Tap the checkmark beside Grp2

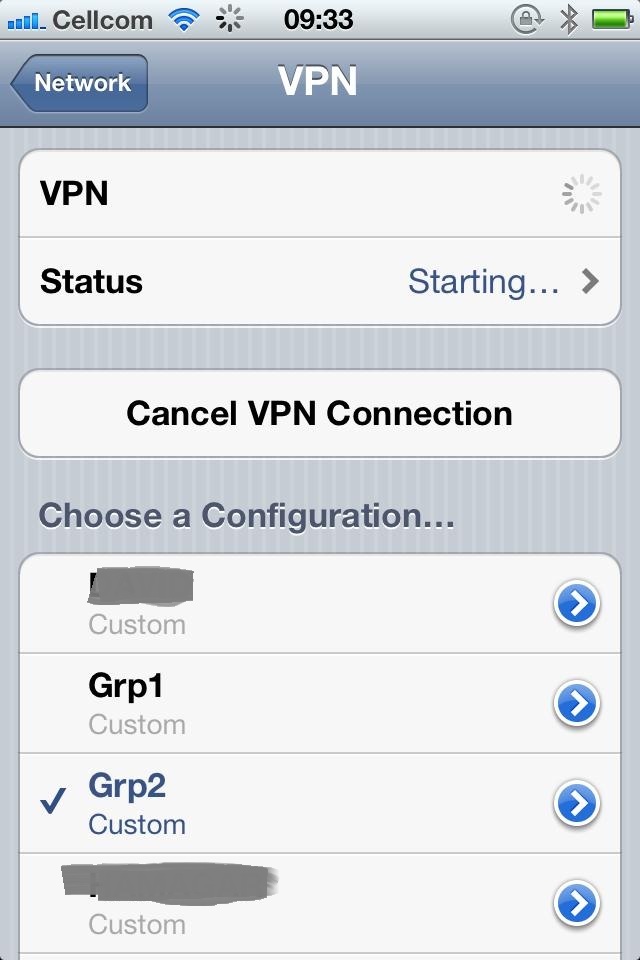53,801
